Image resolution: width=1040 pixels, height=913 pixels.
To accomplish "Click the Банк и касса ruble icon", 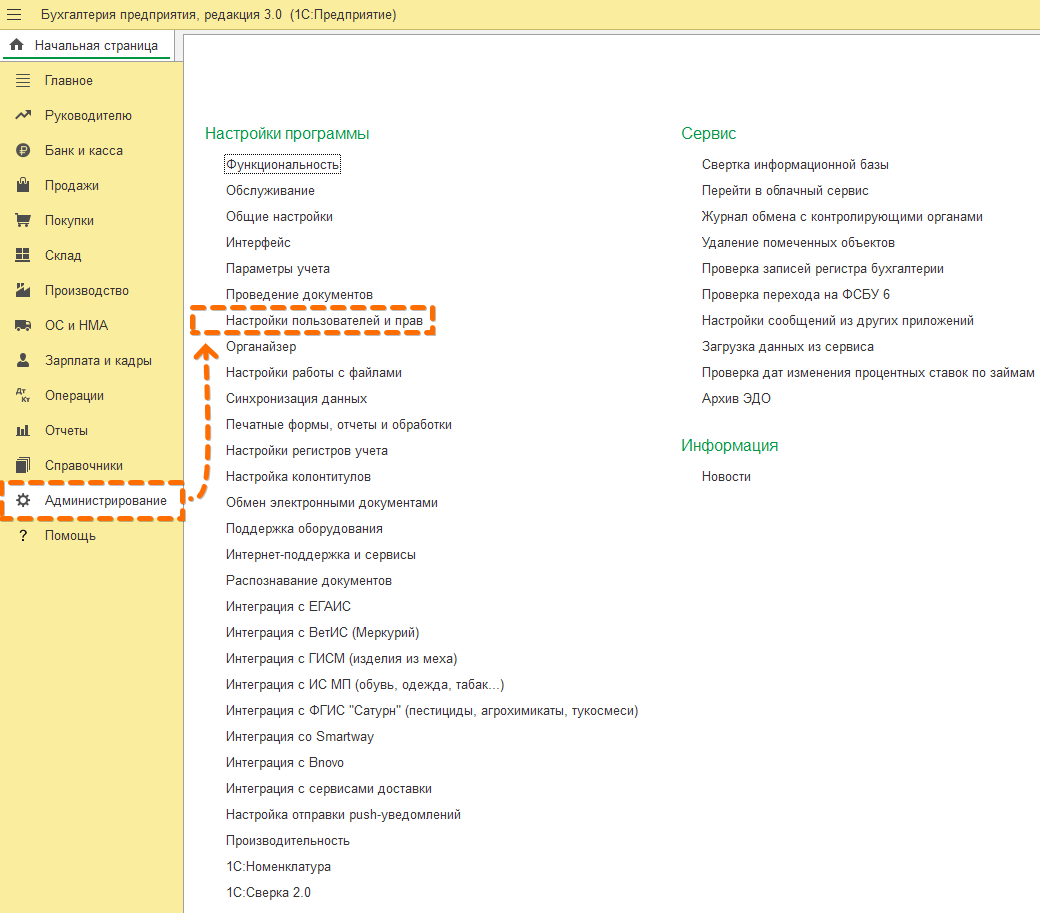I will pyautogui.click(x=23, y=151).
